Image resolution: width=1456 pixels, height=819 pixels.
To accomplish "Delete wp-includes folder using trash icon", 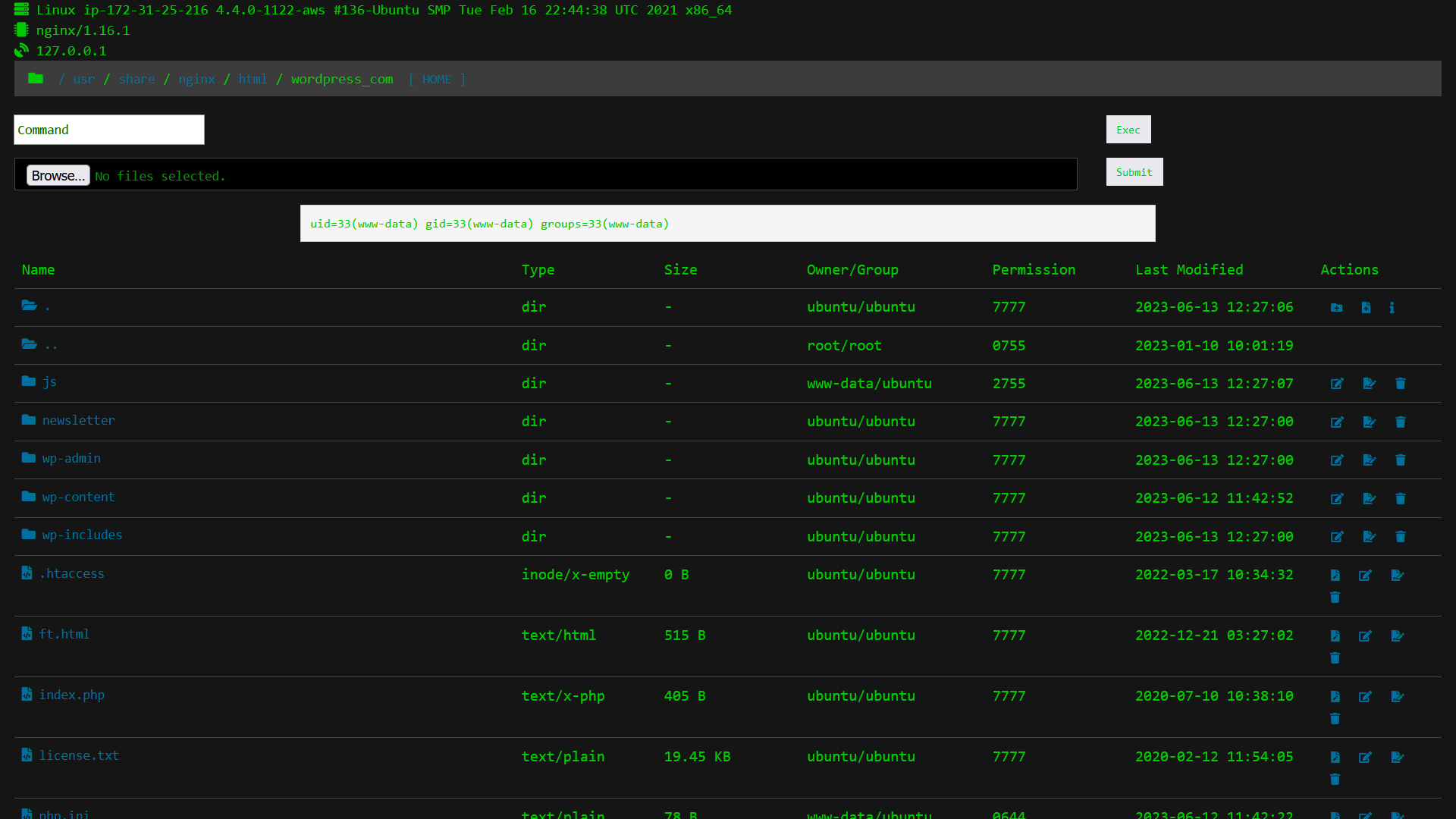I will (x=1401, y=537).
